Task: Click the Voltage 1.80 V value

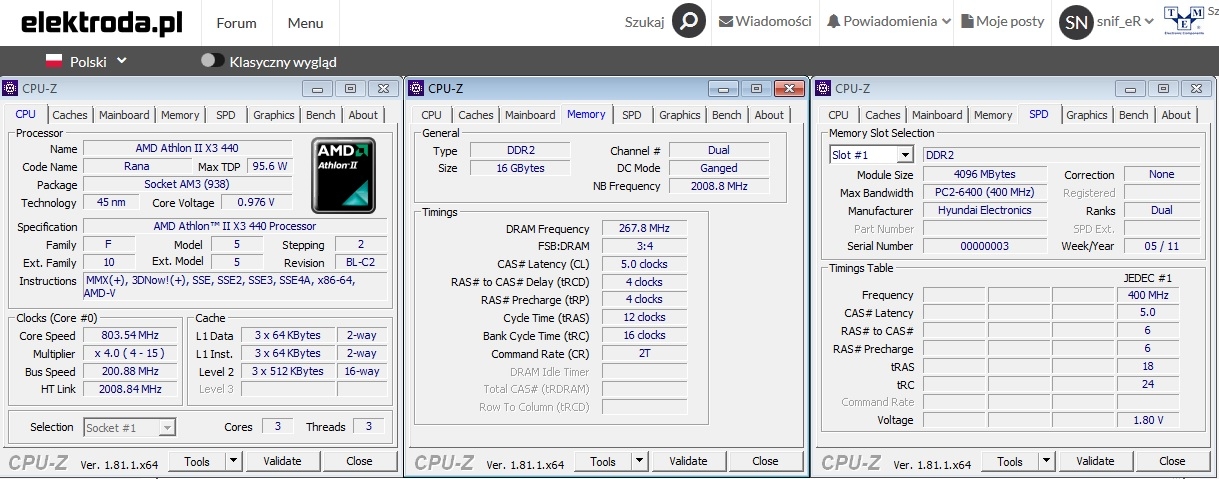Action: point(1148,420)
